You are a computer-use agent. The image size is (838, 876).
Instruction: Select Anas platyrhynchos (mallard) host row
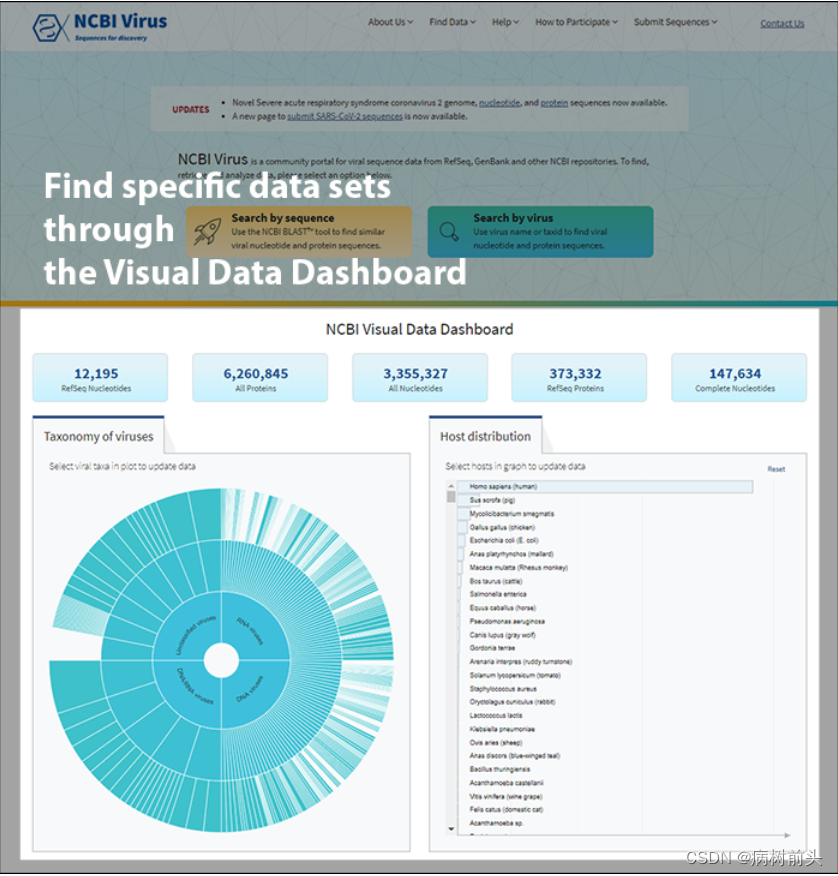tap(511, 554)
